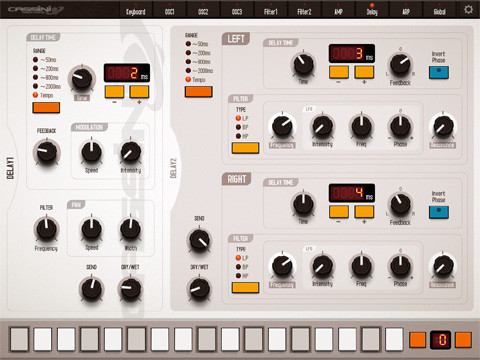Increase Right delay time with plus
This screenshot has width=480, height=360.
364,212
